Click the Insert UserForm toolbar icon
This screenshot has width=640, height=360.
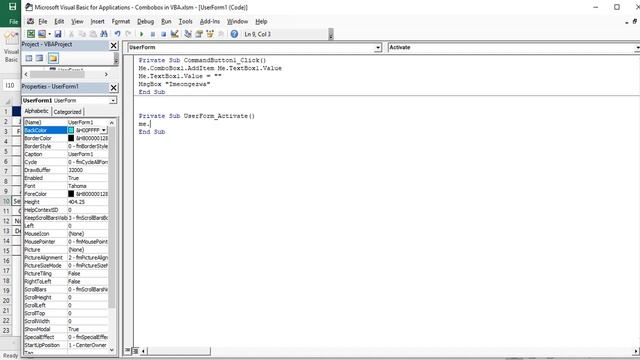click(x=42, y=34)
